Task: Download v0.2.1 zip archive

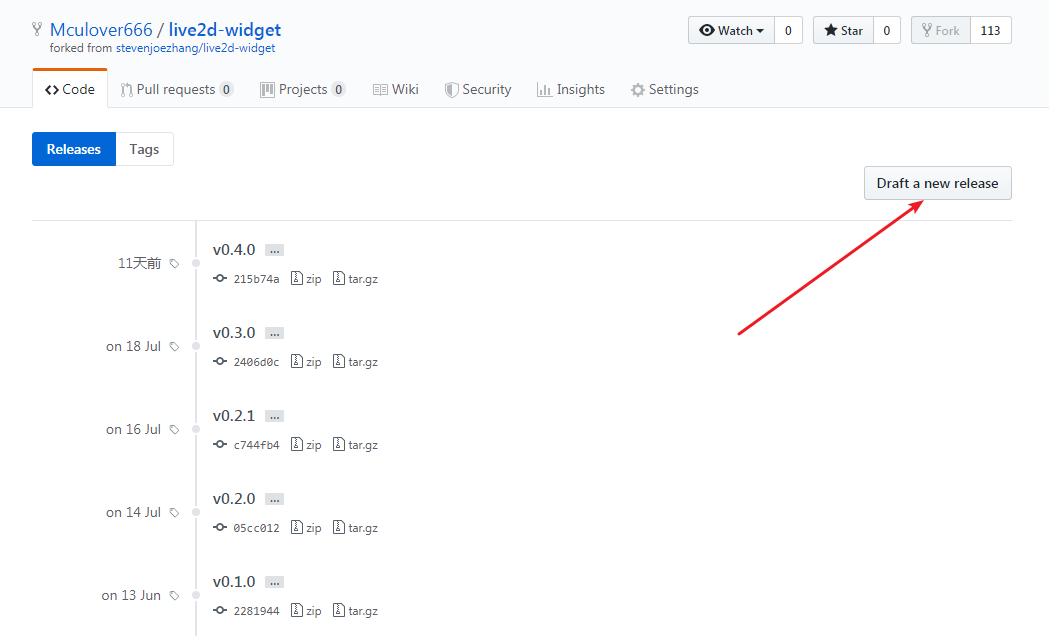Action: pos(306,444)
